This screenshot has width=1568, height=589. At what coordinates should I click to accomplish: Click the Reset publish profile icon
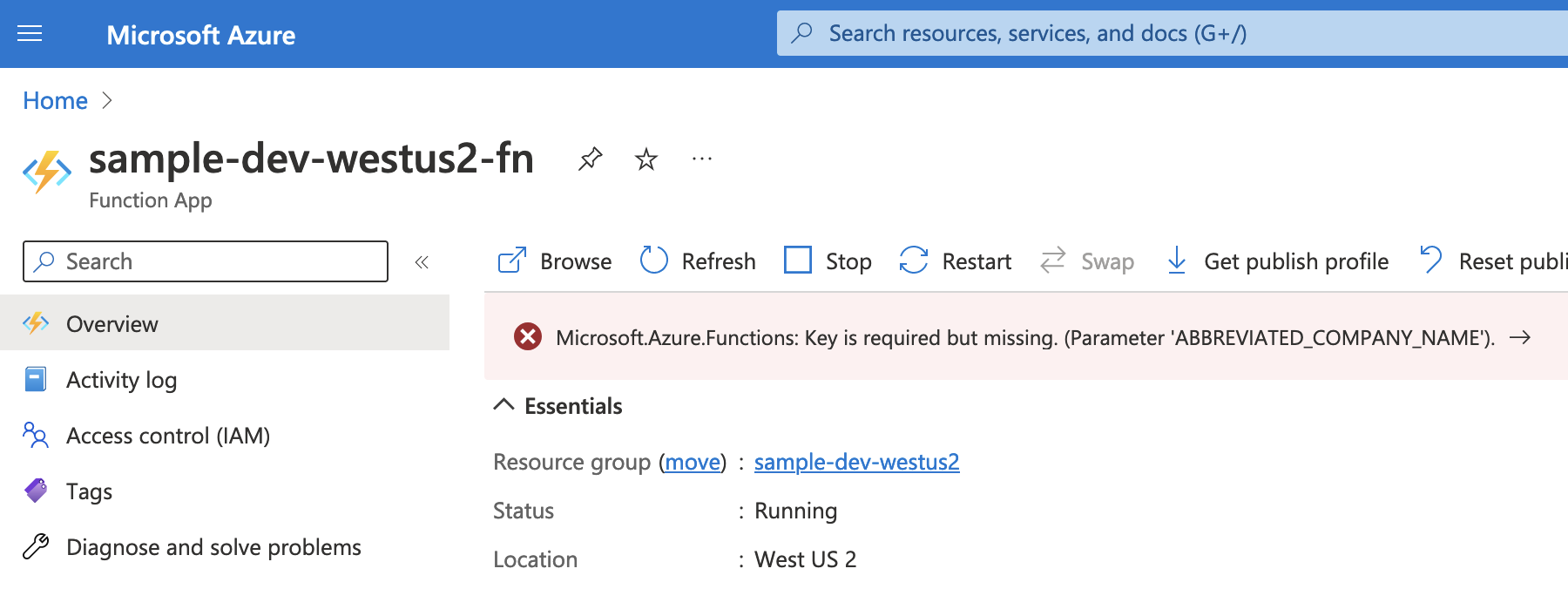pyautogui.click(x=1430, y=260)
